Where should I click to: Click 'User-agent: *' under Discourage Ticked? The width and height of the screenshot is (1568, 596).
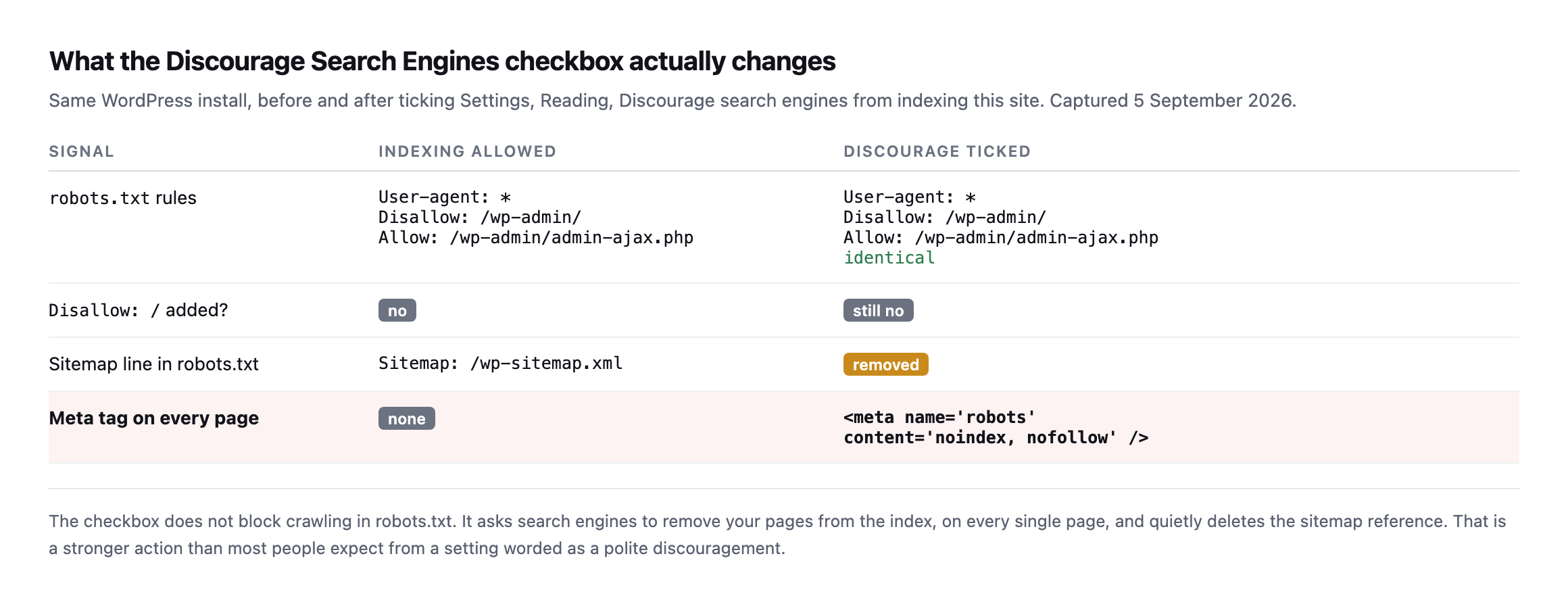pos(909,197)
